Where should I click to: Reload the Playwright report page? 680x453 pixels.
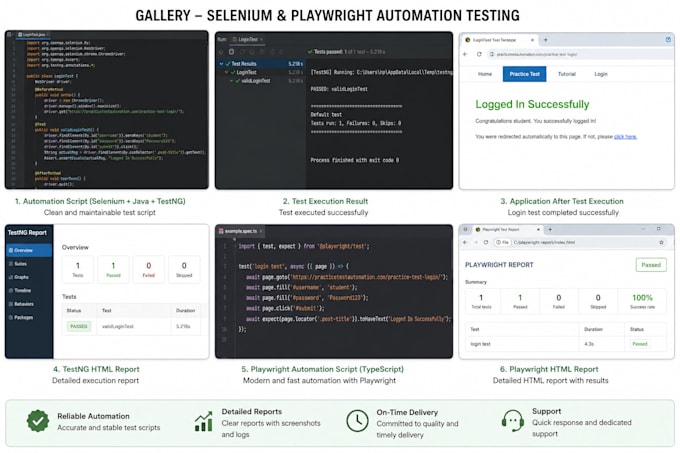pos(486,242)
